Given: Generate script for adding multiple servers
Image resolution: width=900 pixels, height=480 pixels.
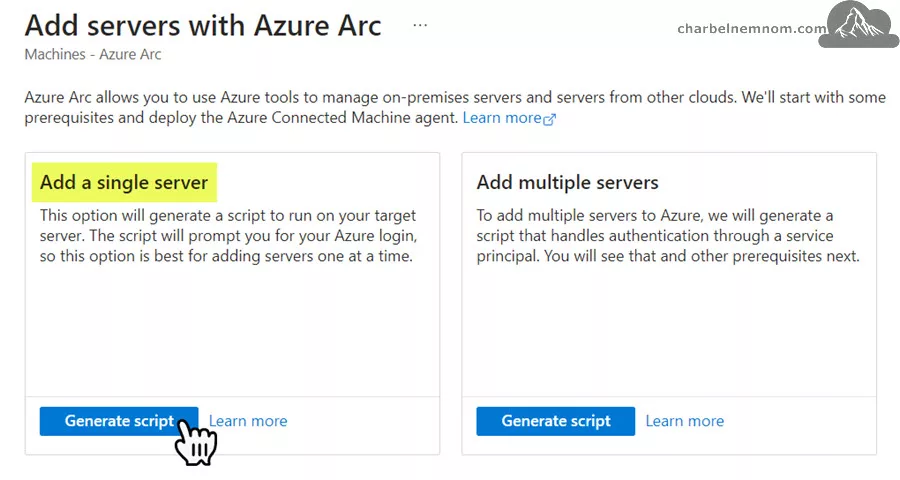Looking at the screenshot, I should tap(556, 421).
